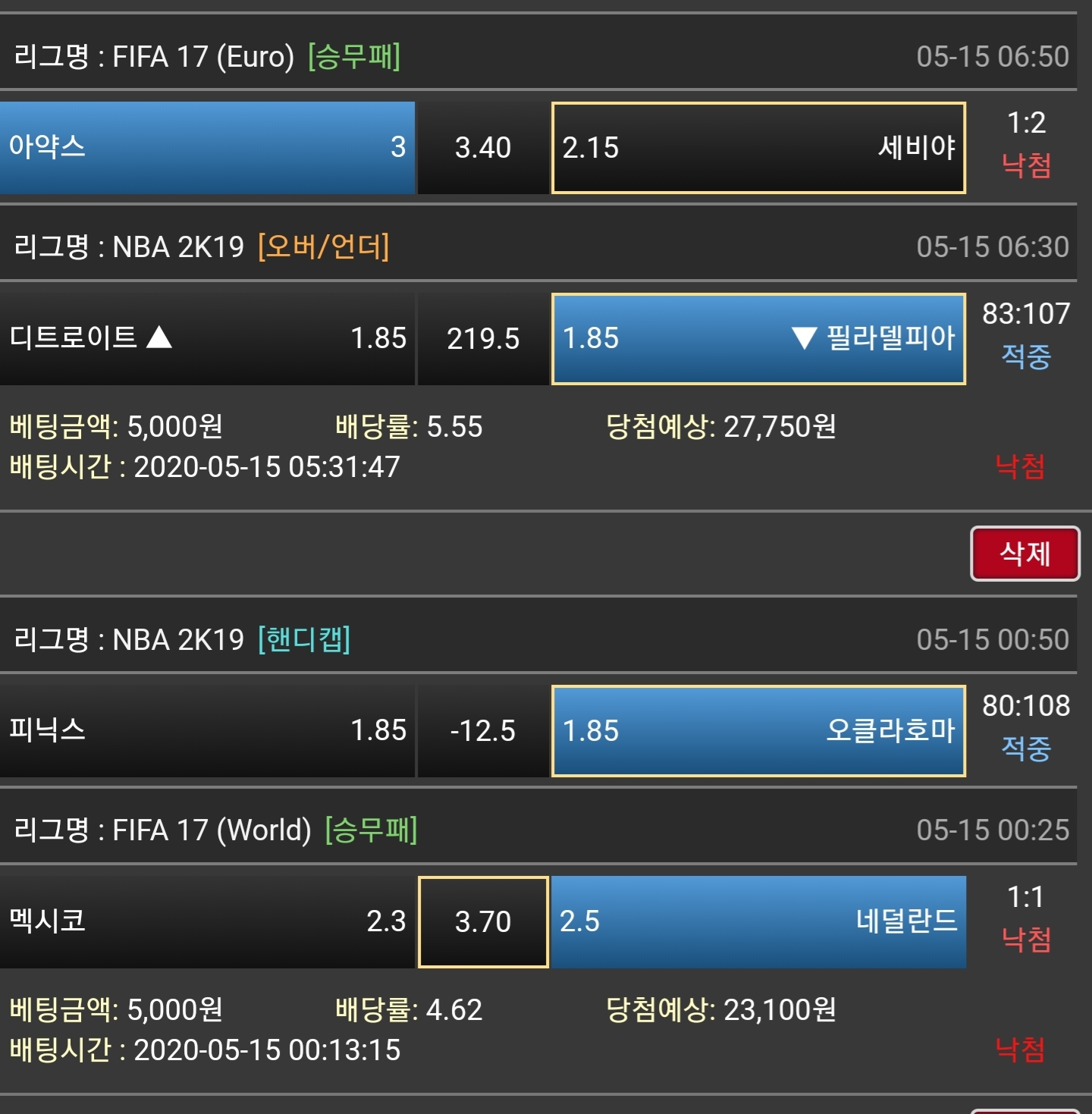Click the blue 핸디캡 tag label
The height and width of the screenshot is (1114, 1092).
[304, 639]
